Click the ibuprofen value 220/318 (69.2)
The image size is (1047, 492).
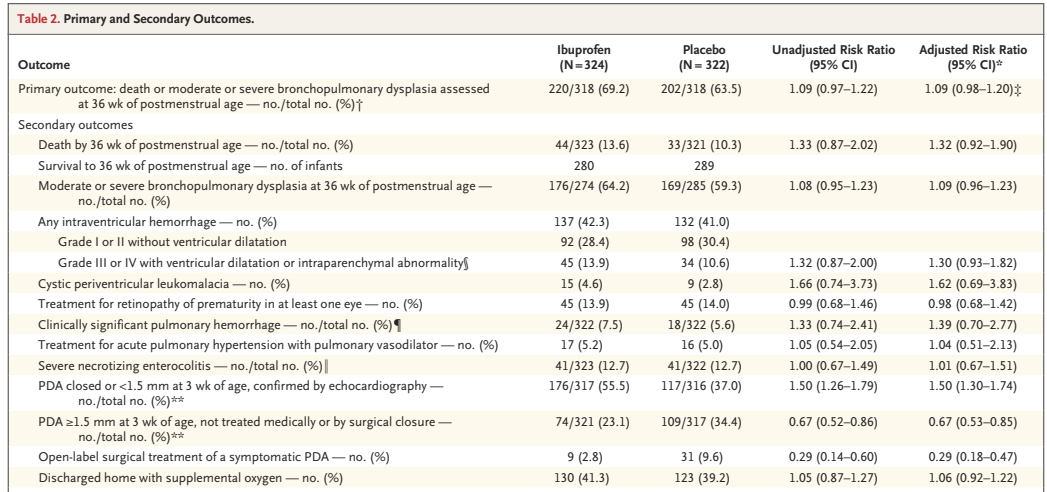(x=583, y=89)
